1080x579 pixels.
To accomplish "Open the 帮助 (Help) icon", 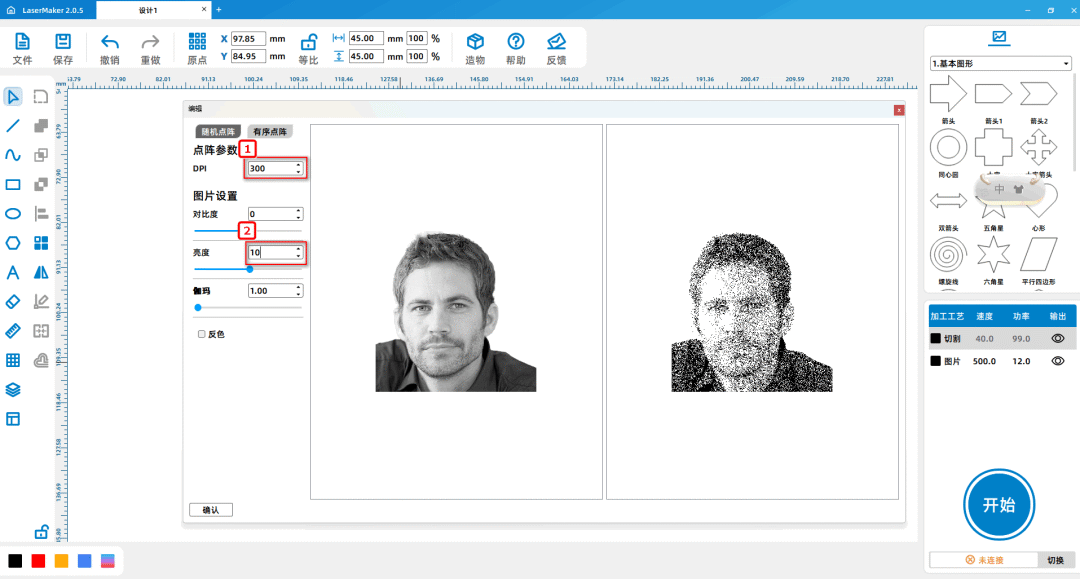I will tap(516, 42).
